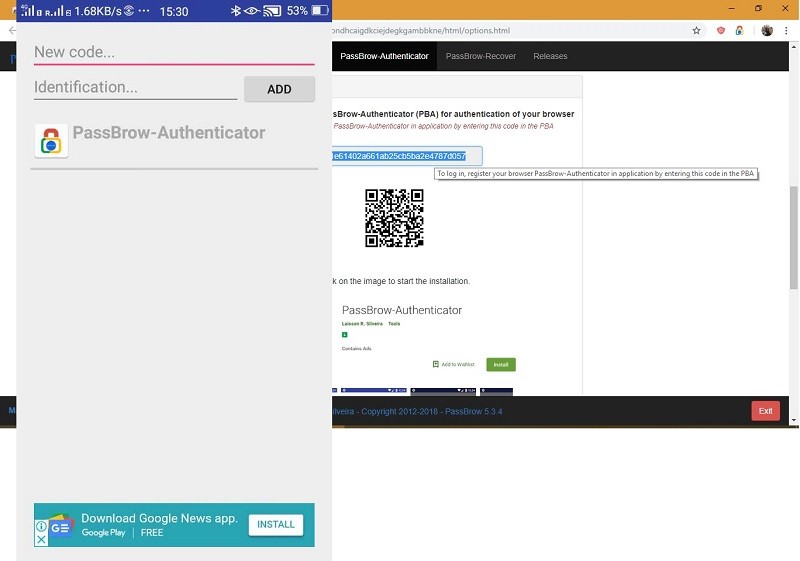Tap the signal strength bars icon

click(28, 10)
